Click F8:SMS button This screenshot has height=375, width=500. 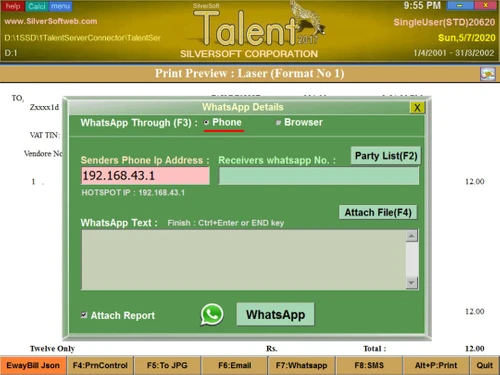(369, 365)
